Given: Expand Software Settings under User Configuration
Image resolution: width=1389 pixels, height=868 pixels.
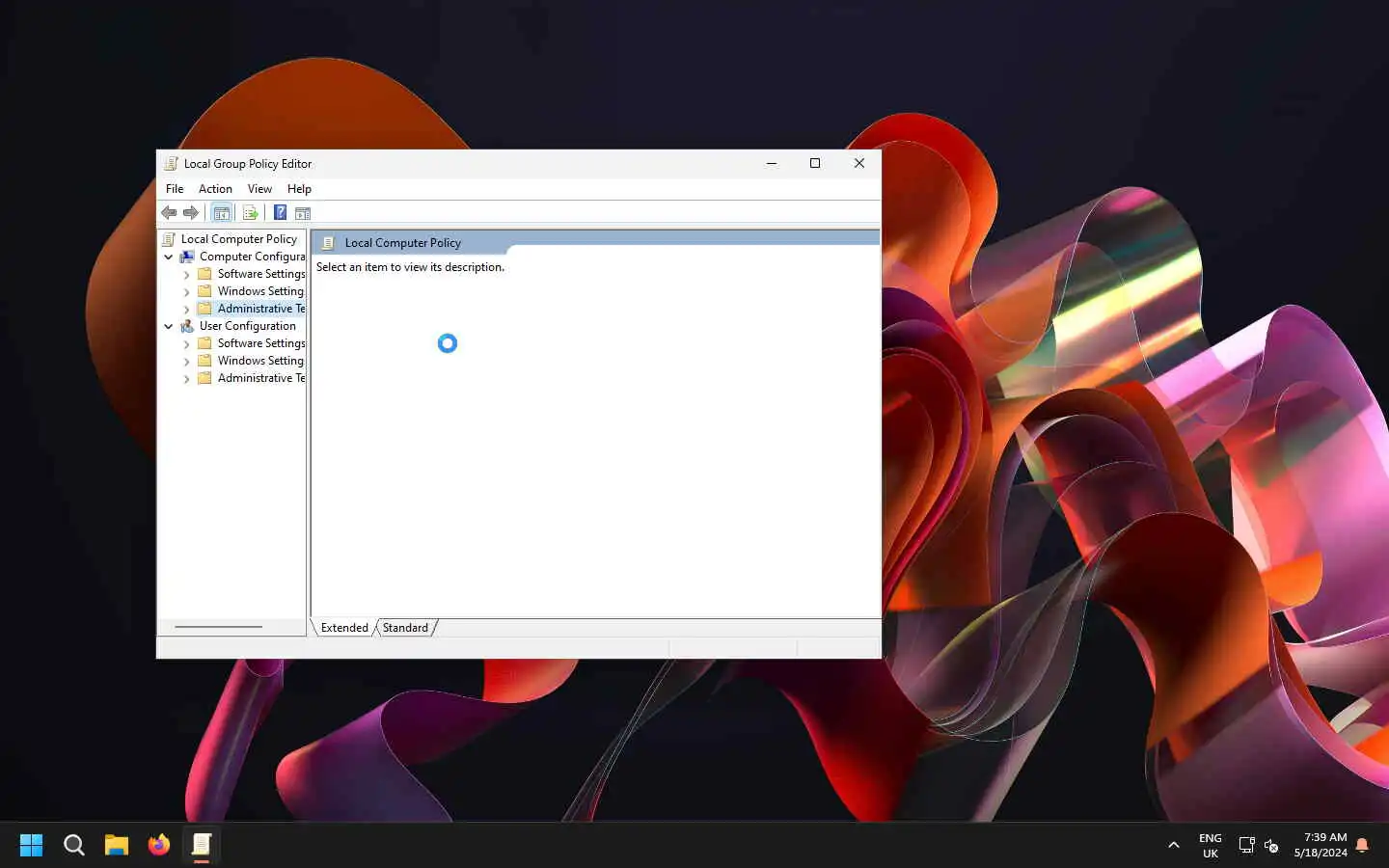Looking at the screenshot, I should [x=186, y=344].
